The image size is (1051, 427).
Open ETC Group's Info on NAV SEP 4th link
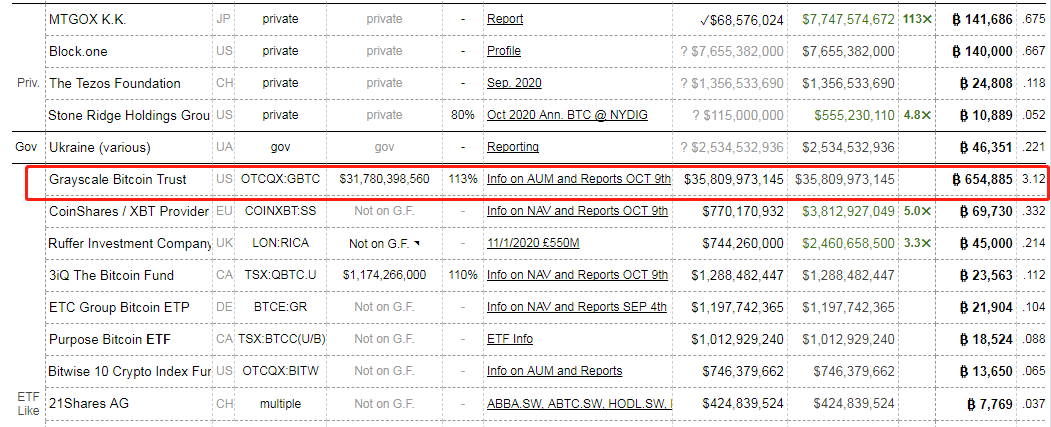point(577,307)
